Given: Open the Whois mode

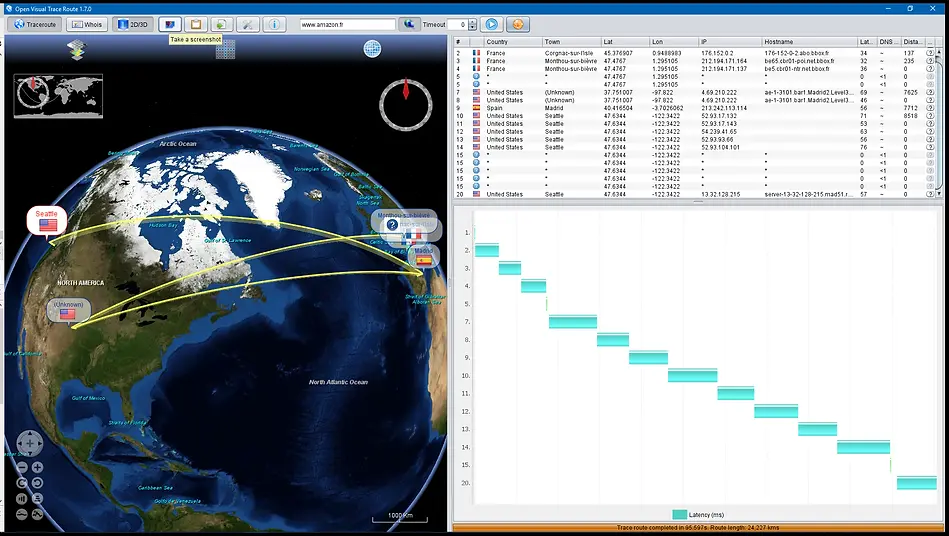Looking at the screenshot, I should [x=87, y=24].
